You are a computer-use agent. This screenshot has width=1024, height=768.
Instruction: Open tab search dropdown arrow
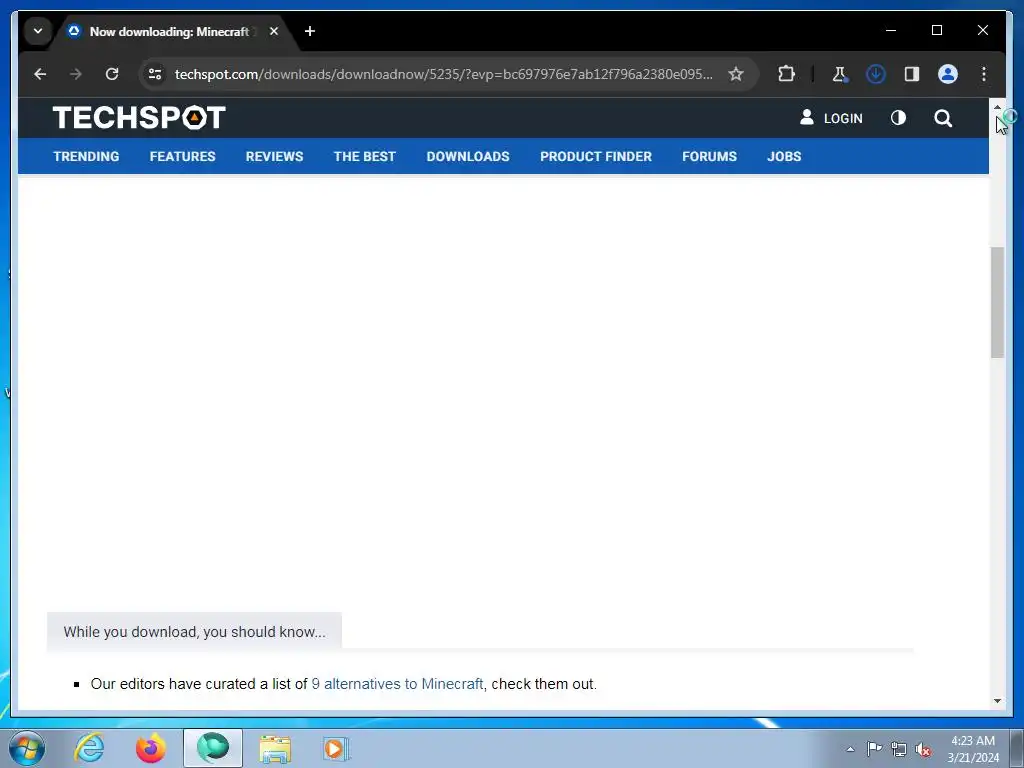pyautogui.click(x=38, y=31)
